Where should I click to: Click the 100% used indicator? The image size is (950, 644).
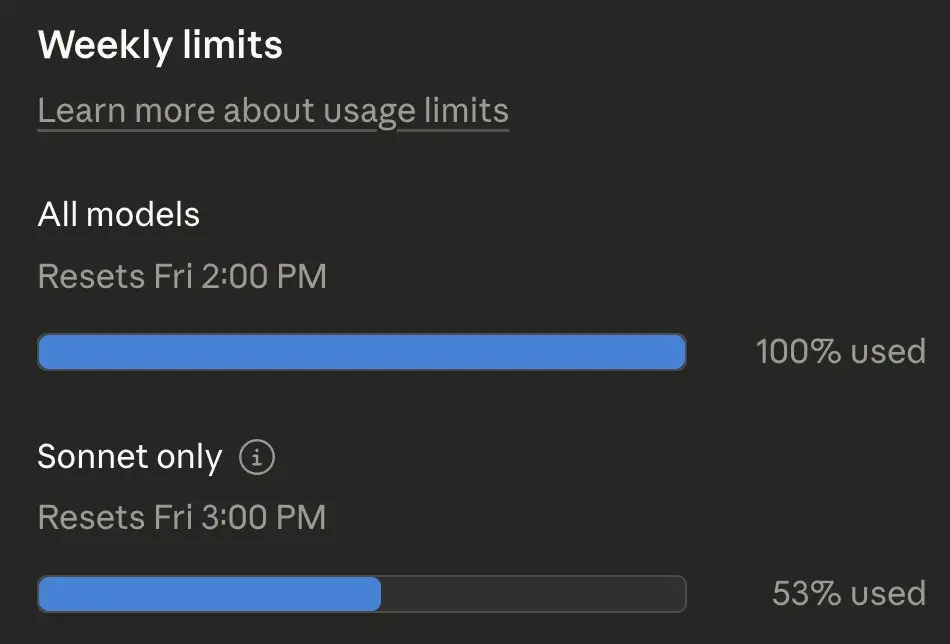click(840, 352)
